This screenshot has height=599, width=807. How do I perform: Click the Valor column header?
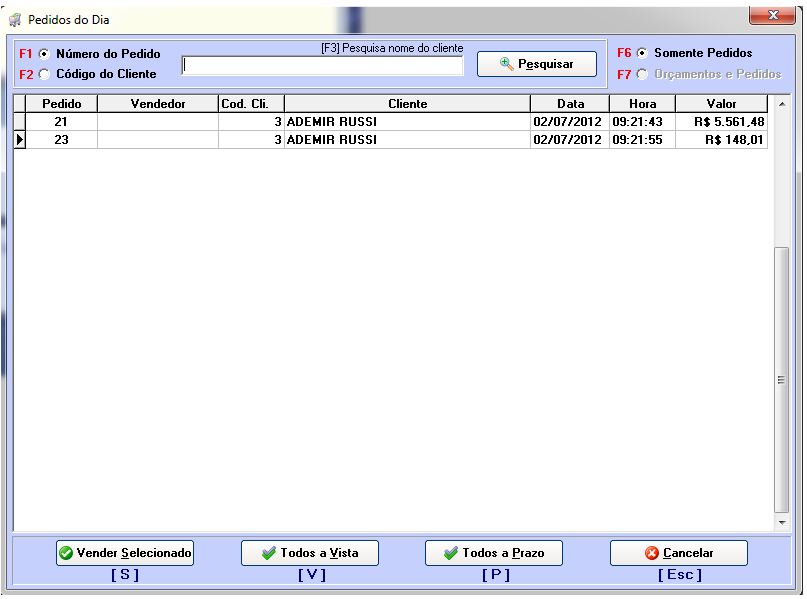[x=722, y=104]
